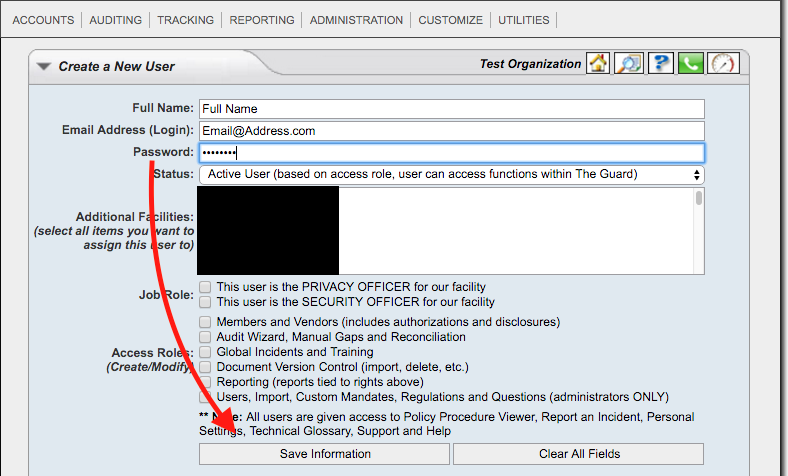Image resolution: width=788 pixels, height=476 pixels.
Task: Open the Status dropdown
Action: click(452, 175)
